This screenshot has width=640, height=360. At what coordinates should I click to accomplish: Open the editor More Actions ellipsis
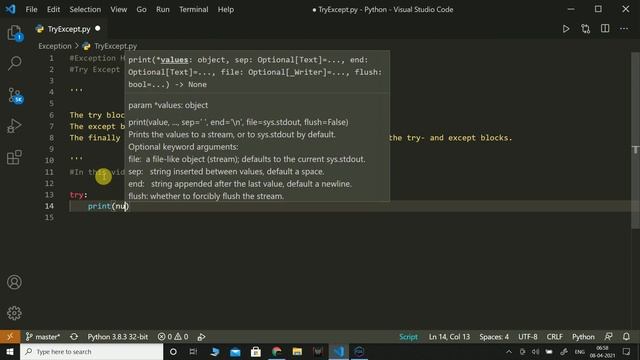pyautogui.click(x=624, y=29)
